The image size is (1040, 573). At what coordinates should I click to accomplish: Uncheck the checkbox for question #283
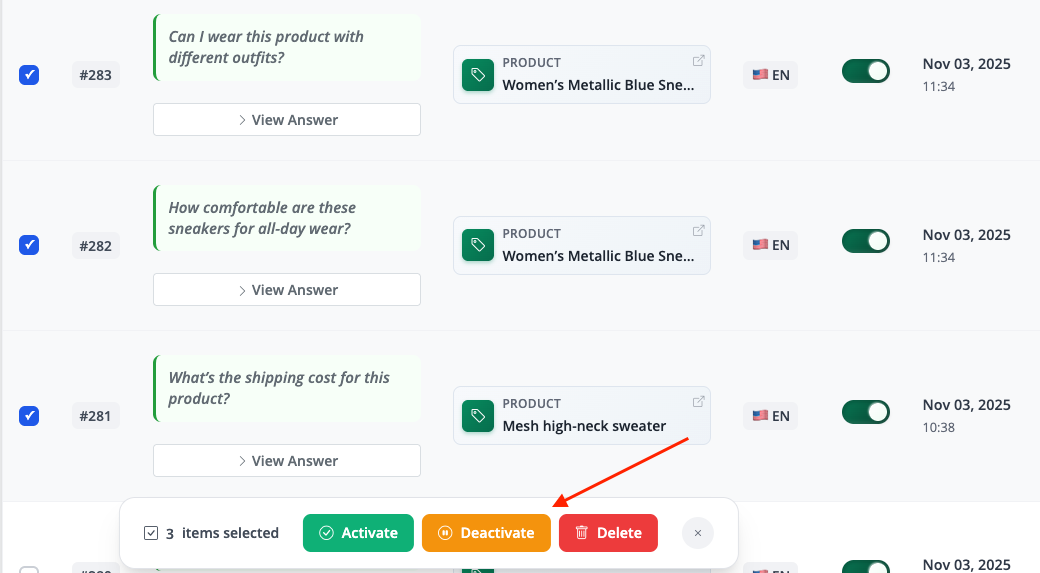pyautogui.click(x=29, y=75)
